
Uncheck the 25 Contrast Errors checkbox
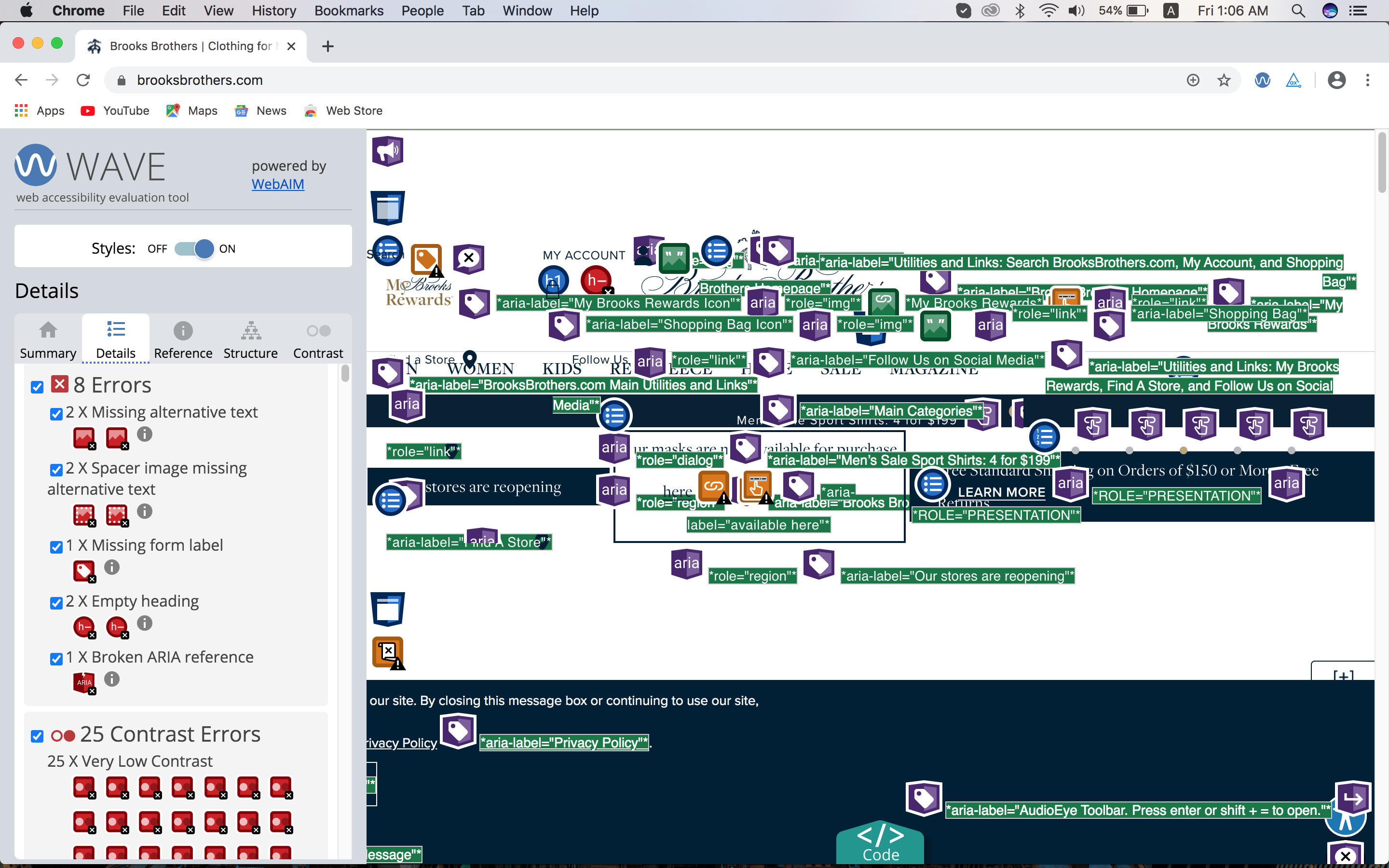(37, 736)
